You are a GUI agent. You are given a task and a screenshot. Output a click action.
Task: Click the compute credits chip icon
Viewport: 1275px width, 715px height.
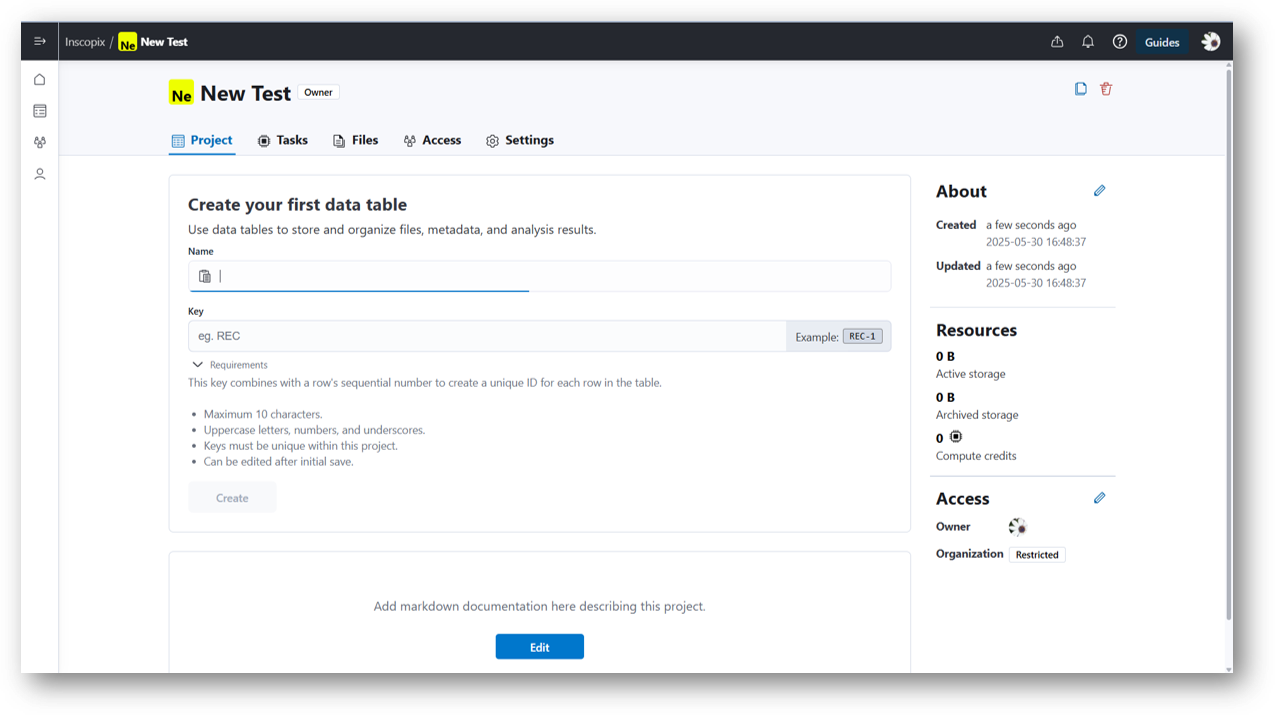click(956, 437)
